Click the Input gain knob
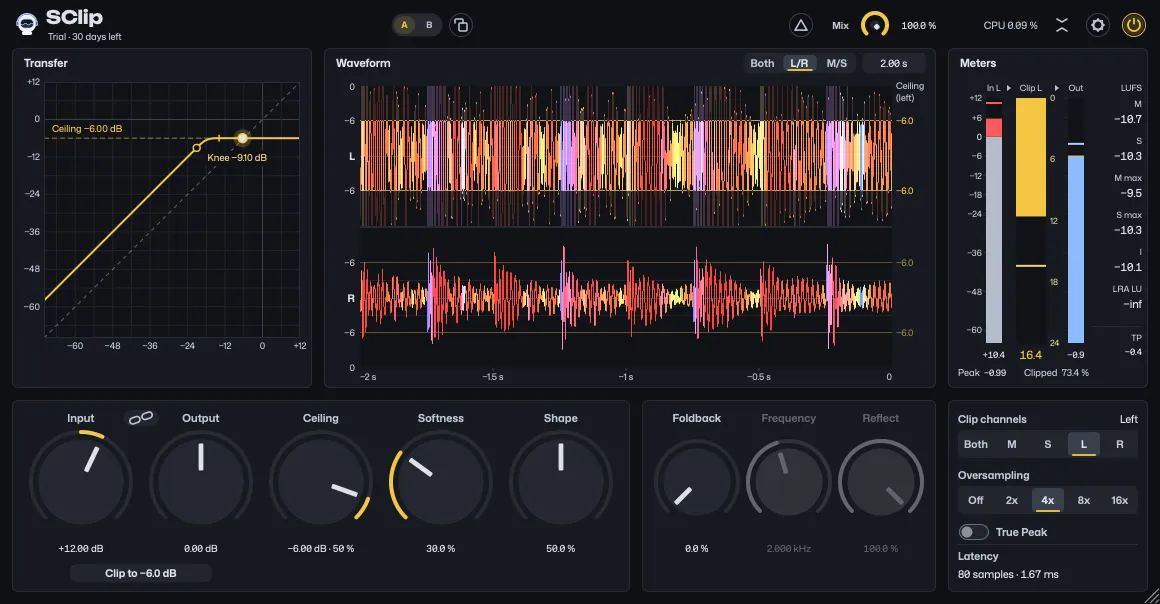Screen dimensions: 1160x604 click(x=81, y=482)
